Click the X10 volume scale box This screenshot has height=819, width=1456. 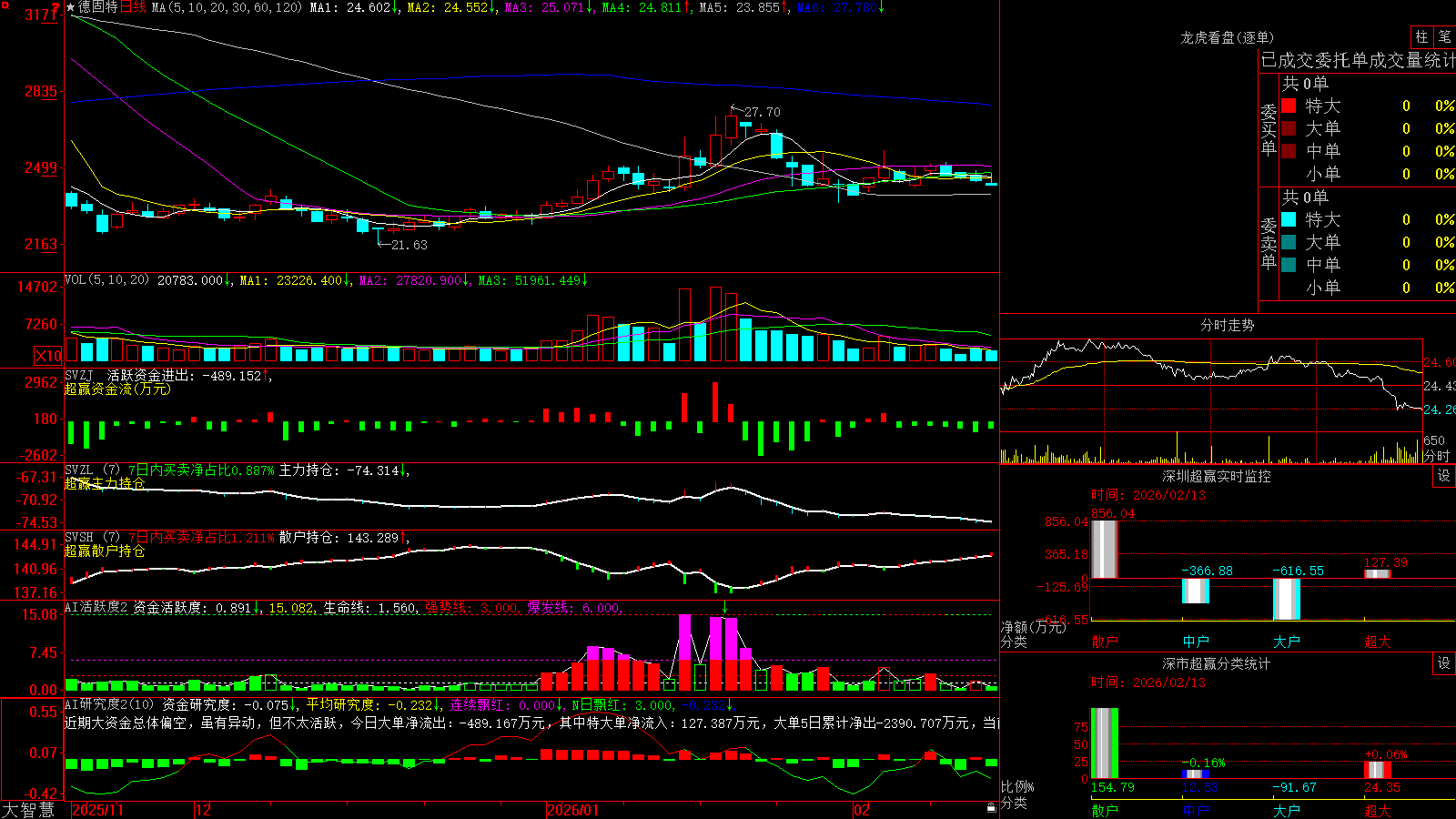point(48,356)
